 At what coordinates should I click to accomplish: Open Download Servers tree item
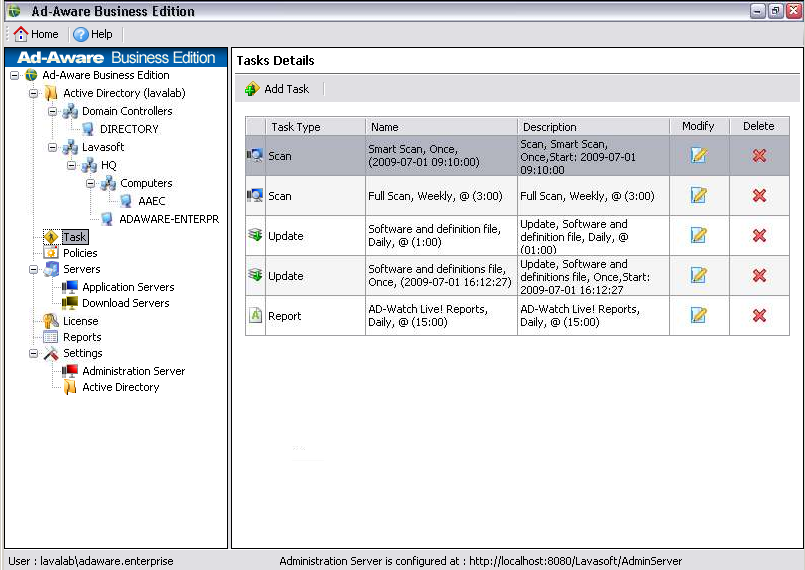[x=126, y=303]
